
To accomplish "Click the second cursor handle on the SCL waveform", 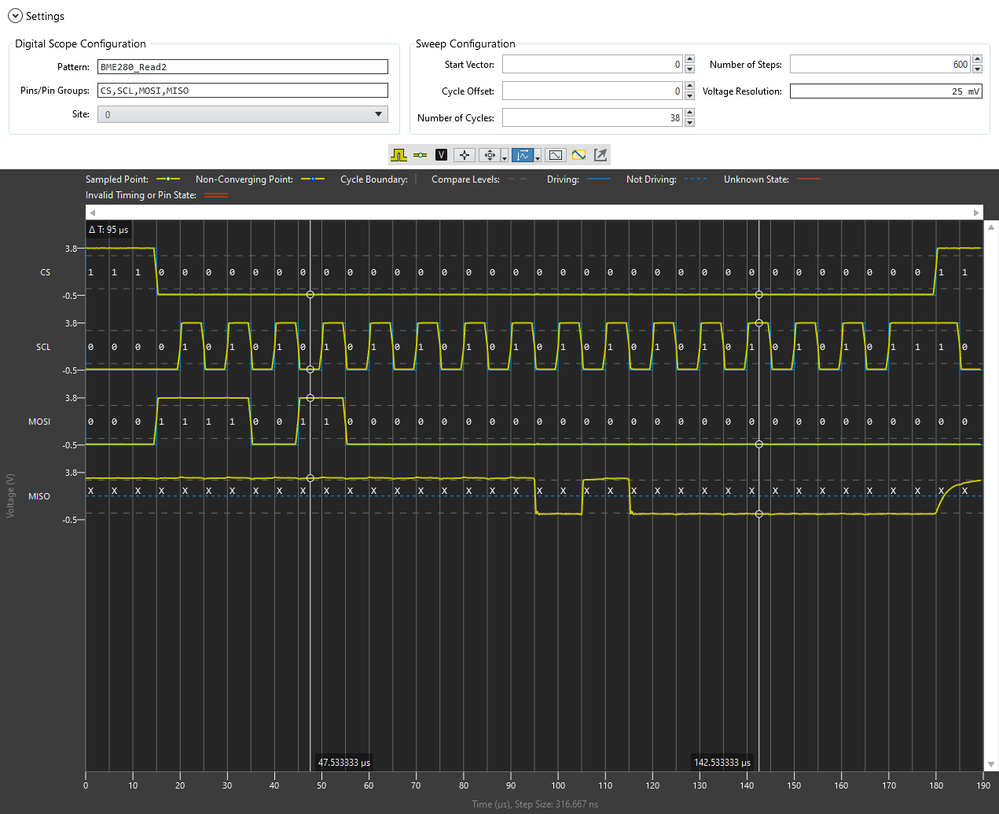I will (x=759, y=323).
